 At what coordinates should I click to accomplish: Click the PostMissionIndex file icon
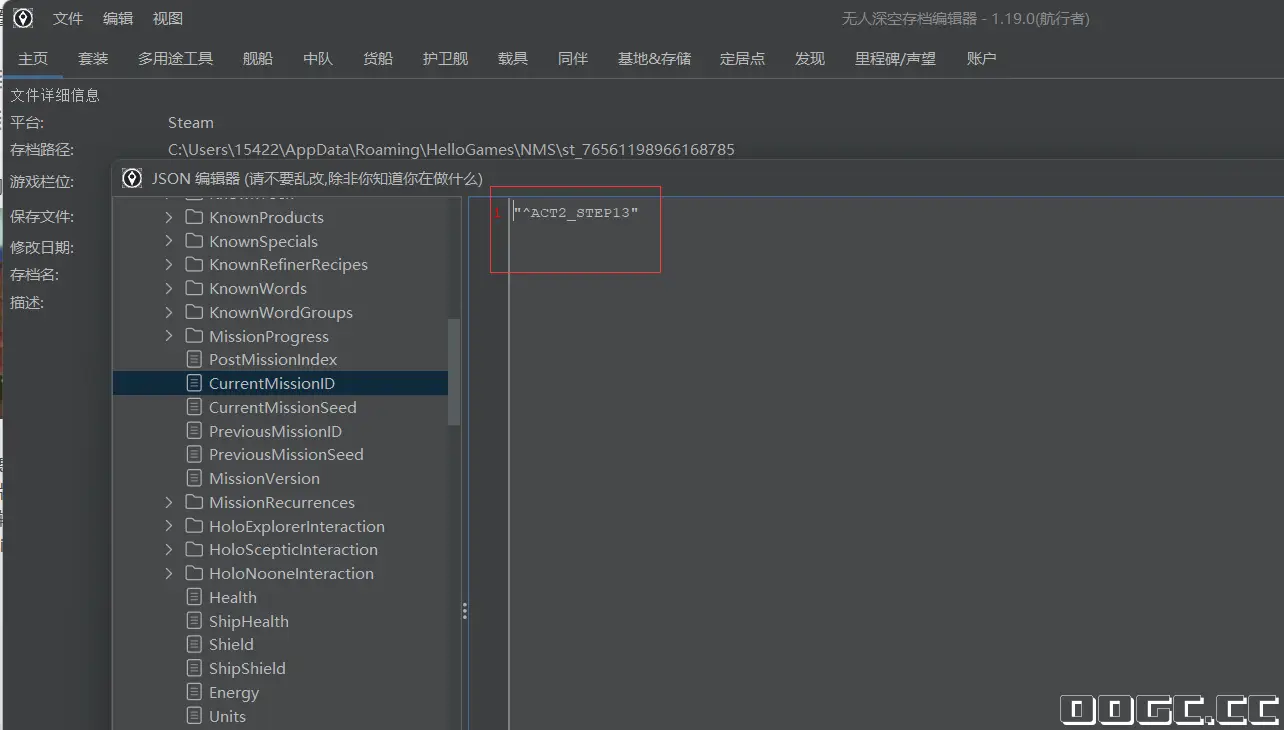(x=194, y=359)
